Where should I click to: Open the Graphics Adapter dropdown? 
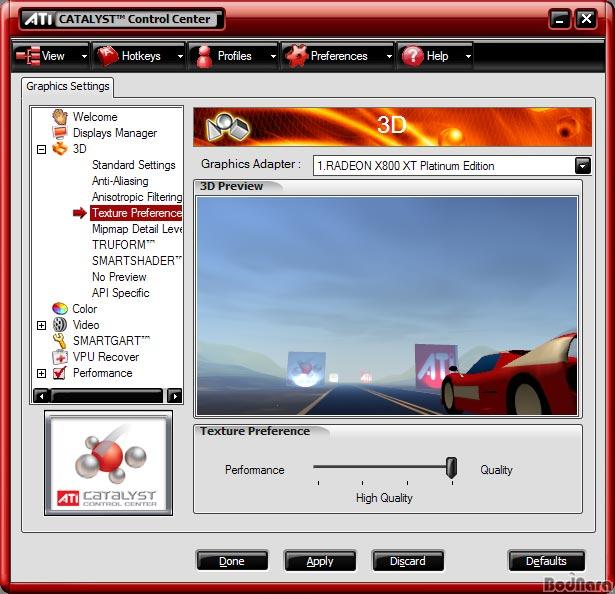(x=582, y=166)
